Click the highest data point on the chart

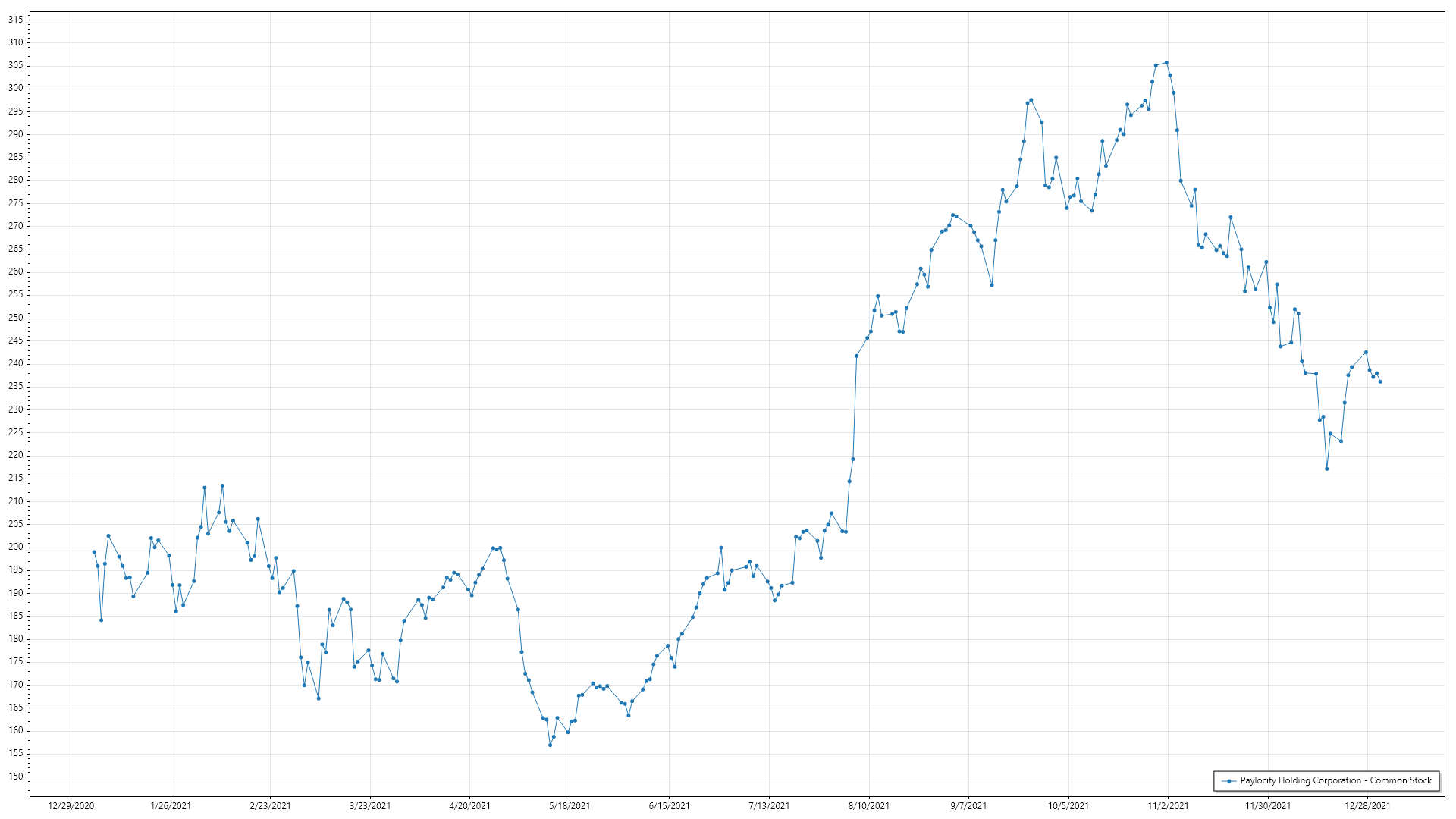pos(1166,63)
